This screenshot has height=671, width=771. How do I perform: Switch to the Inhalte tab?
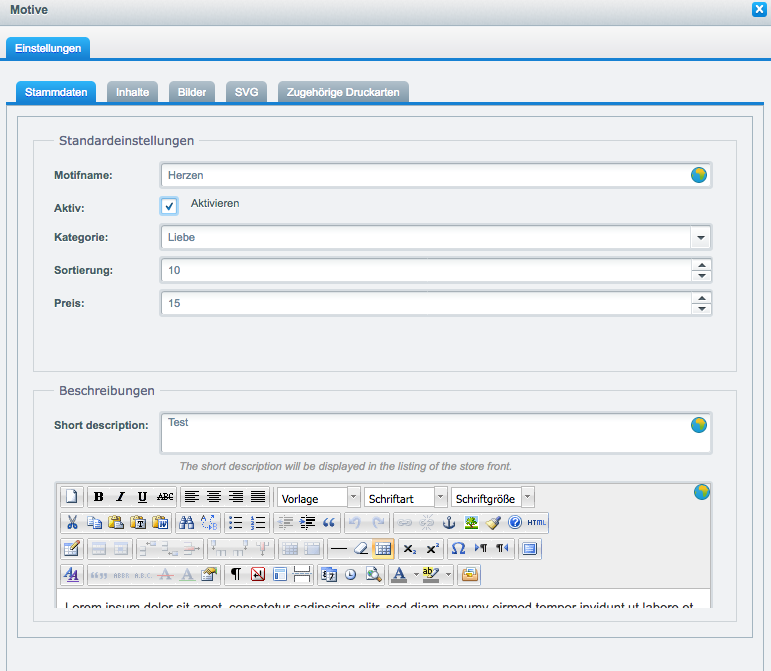click(132, 92)
